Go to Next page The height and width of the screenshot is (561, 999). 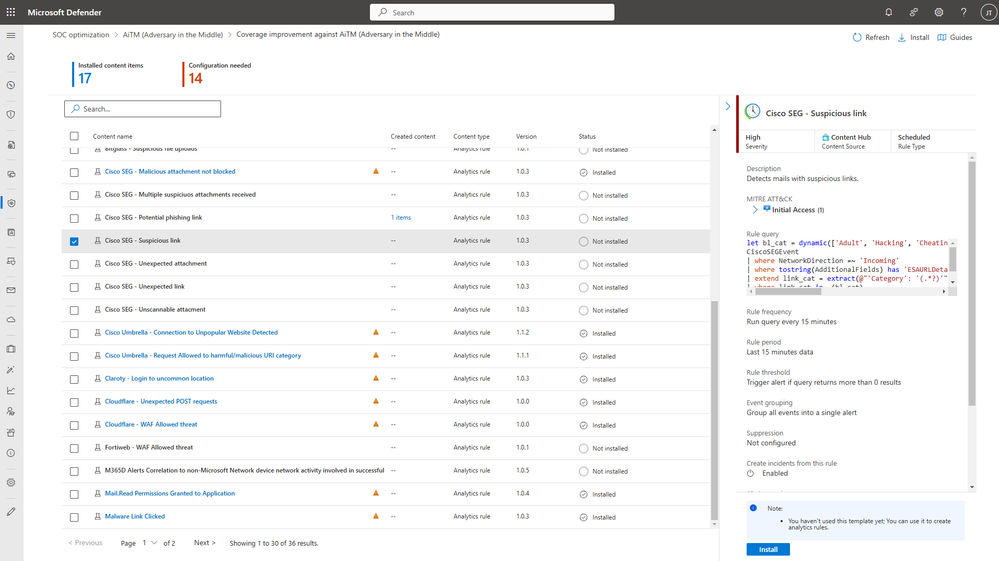point(205,543)
